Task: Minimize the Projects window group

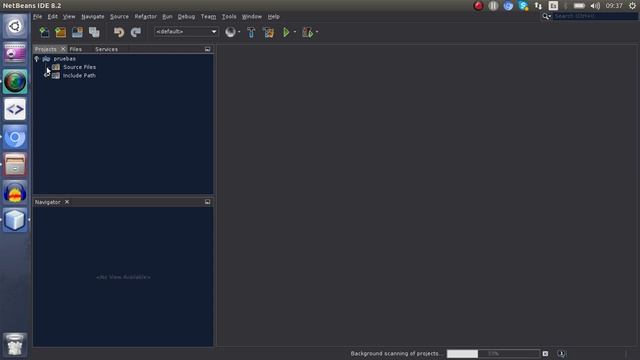Action: pyautogui.click(x=207, y=49)
